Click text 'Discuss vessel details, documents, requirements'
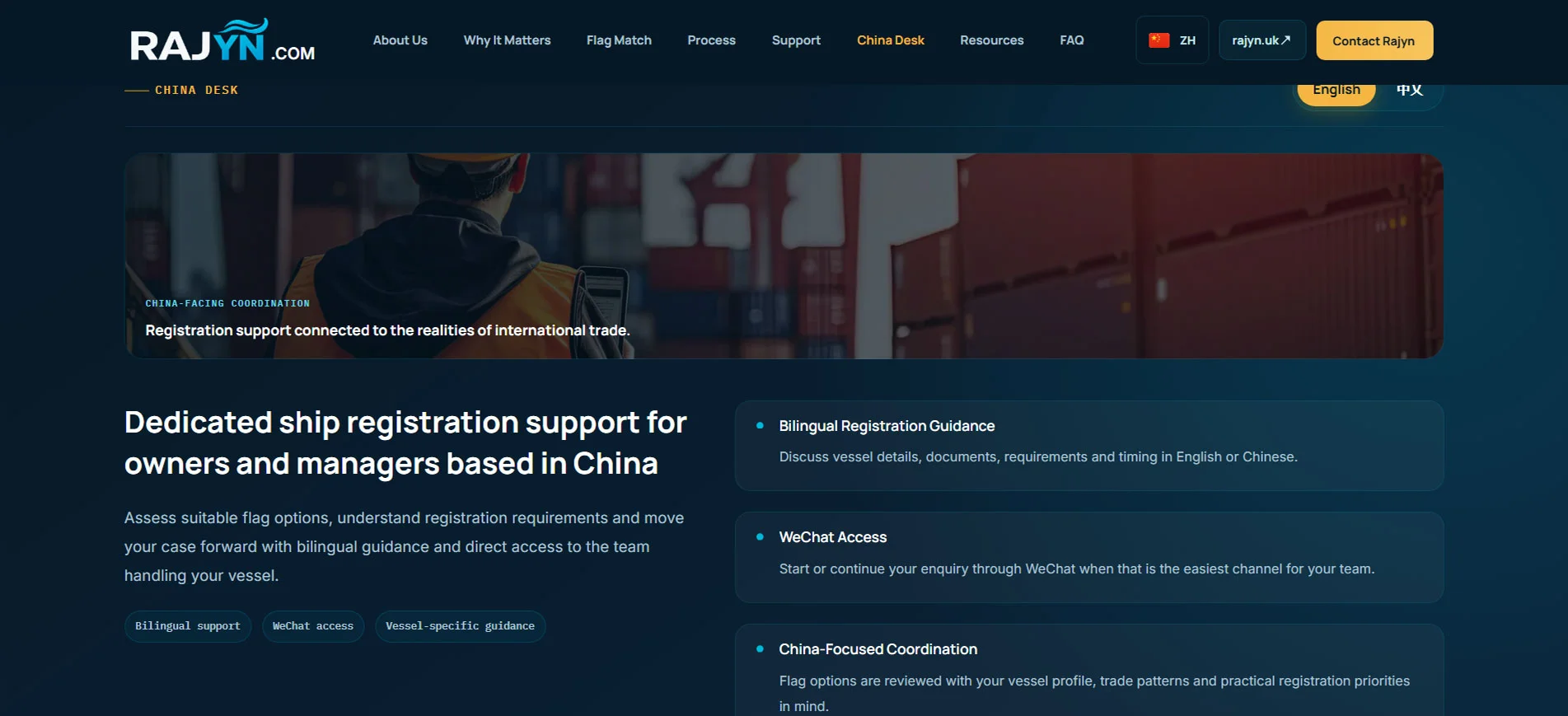This screenshot has height=716, width=1568. tap(1038, 456)
